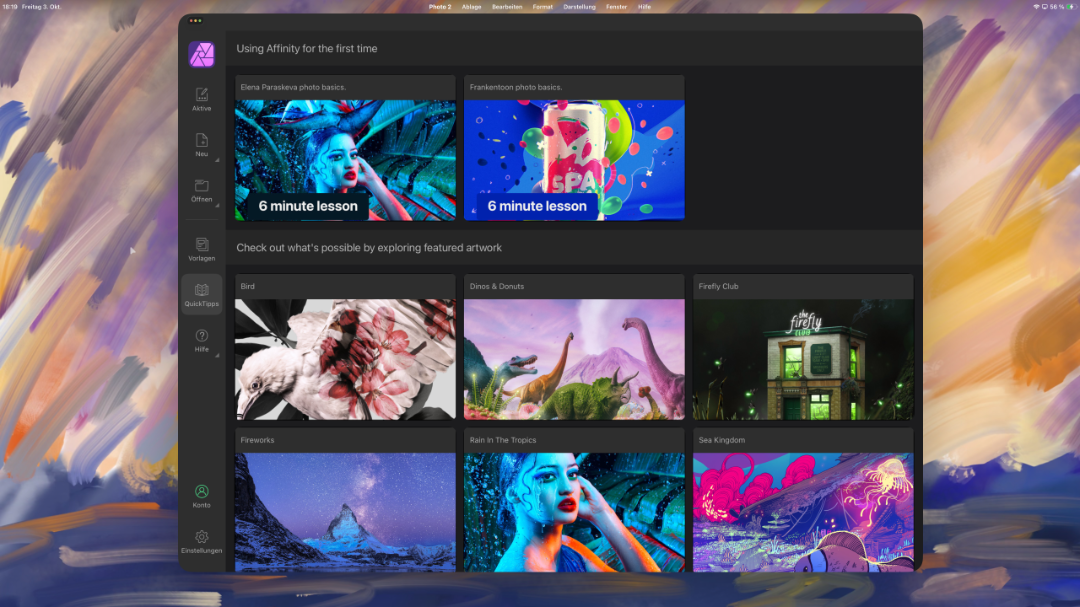Open the Ablage menu in menu bar
This screenshot has width=1080, height=607.
(x=471, y=6)
